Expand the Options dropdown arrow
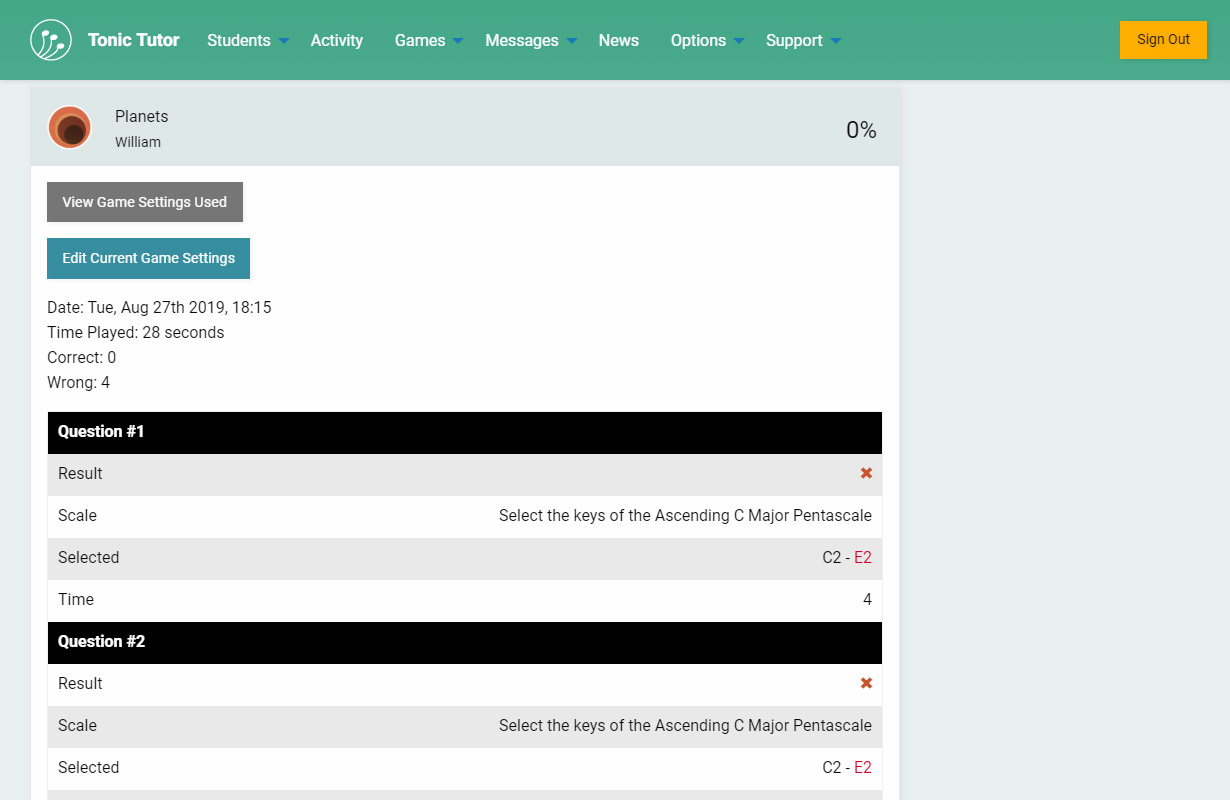Image resolution: width=1230 pixels, height=800 pixels. click(x=739, y=41)
